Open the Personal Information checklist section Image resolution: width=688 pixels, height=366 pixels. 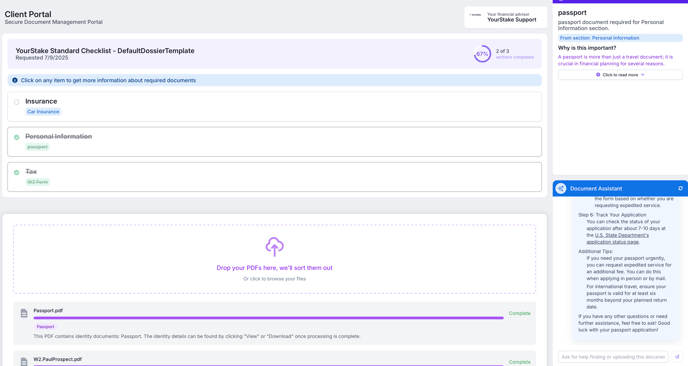click(x=274, y=142)
